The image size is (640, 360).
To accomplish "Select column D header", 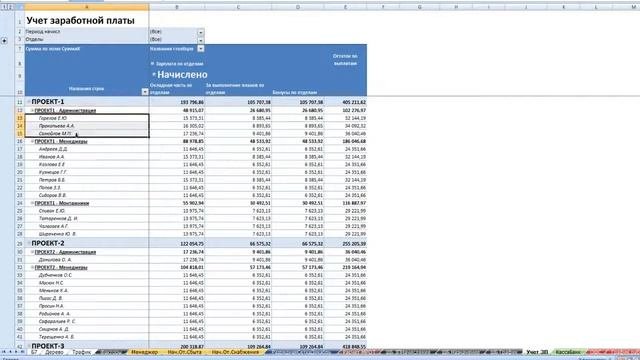I will pos(298,7).
